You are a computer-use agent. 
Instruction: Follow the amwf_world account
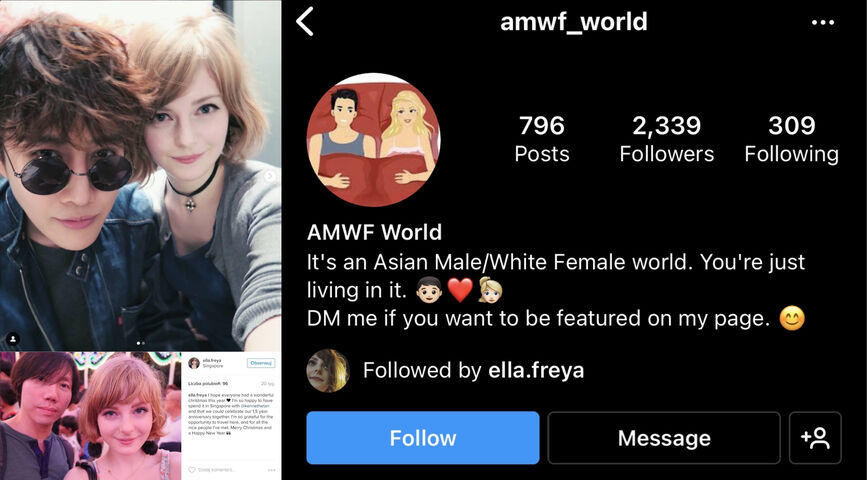(x=423, y=438)
